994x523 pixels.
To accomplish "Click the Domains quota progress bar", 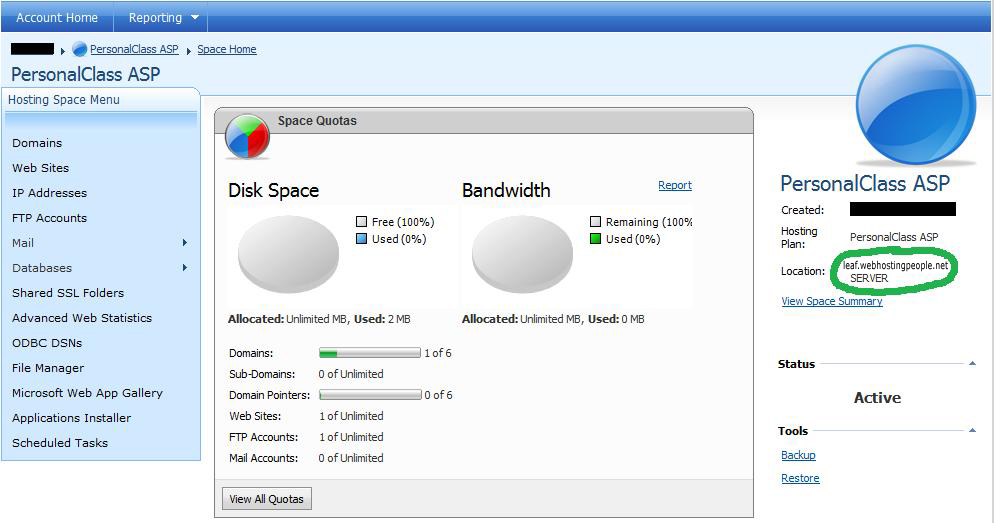I will (x=370, y=353).
